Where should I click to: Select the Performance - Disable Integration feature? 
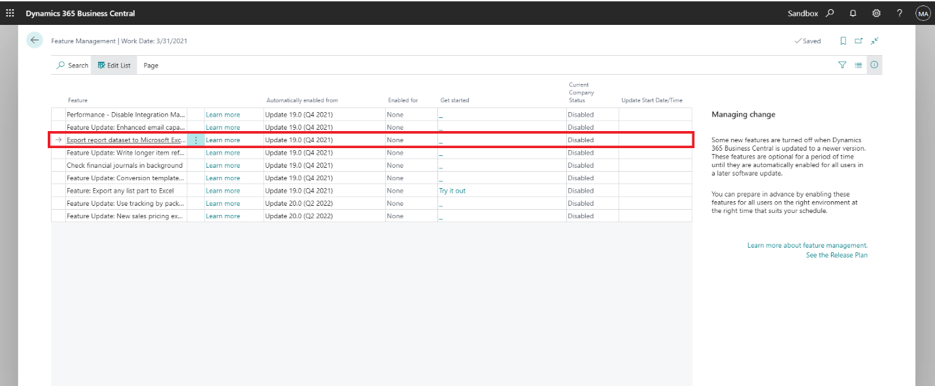click(x=126, y=115)
